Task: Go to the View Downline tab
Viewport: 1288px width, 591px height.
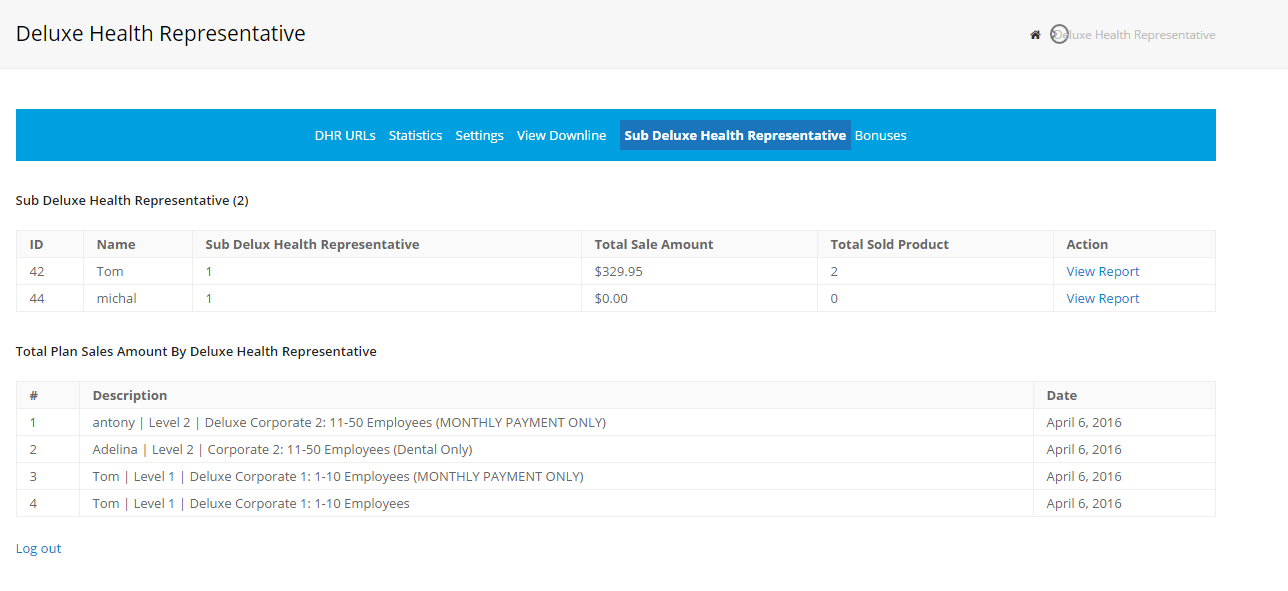Action: 561,136
